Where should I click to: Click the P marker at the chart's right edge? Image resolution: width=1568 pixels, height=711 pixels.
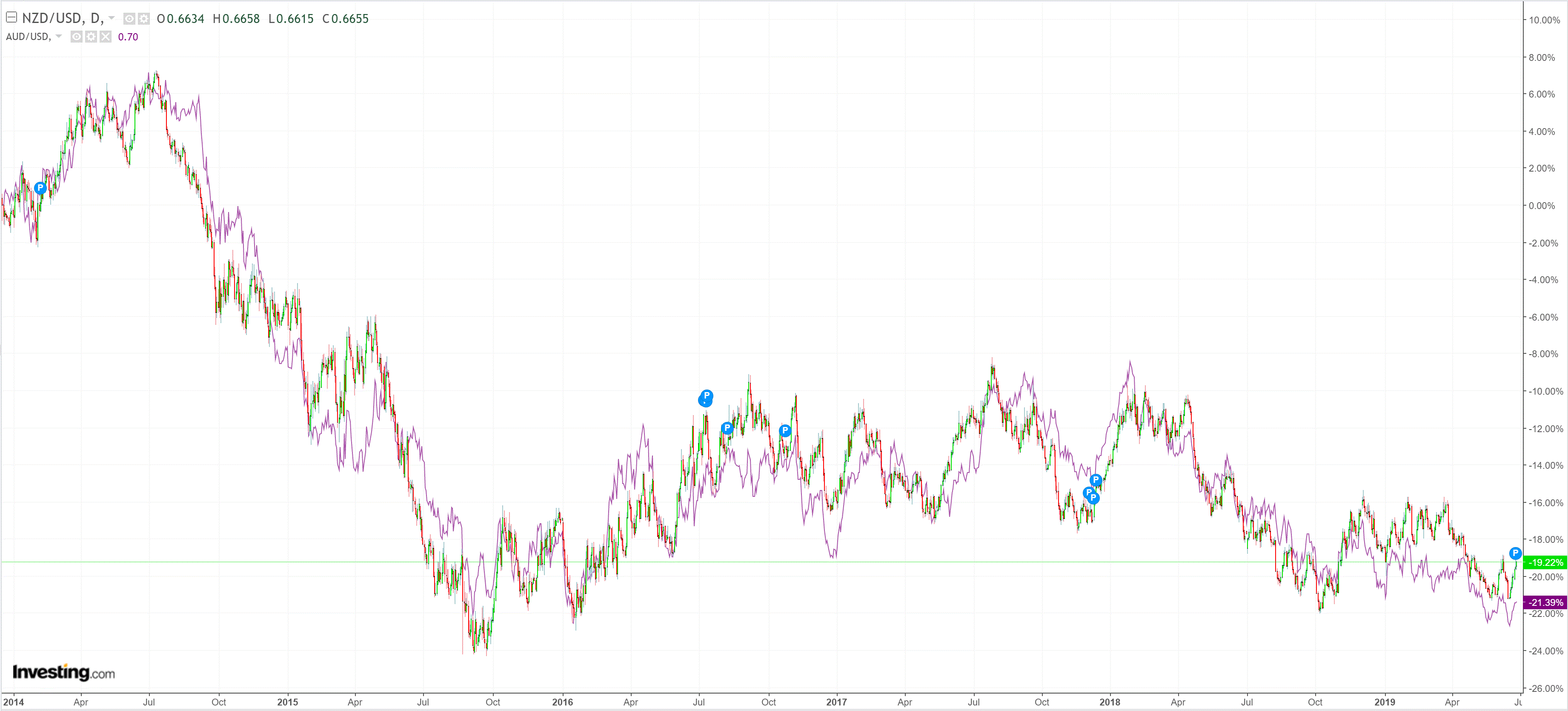[1515, 553]
